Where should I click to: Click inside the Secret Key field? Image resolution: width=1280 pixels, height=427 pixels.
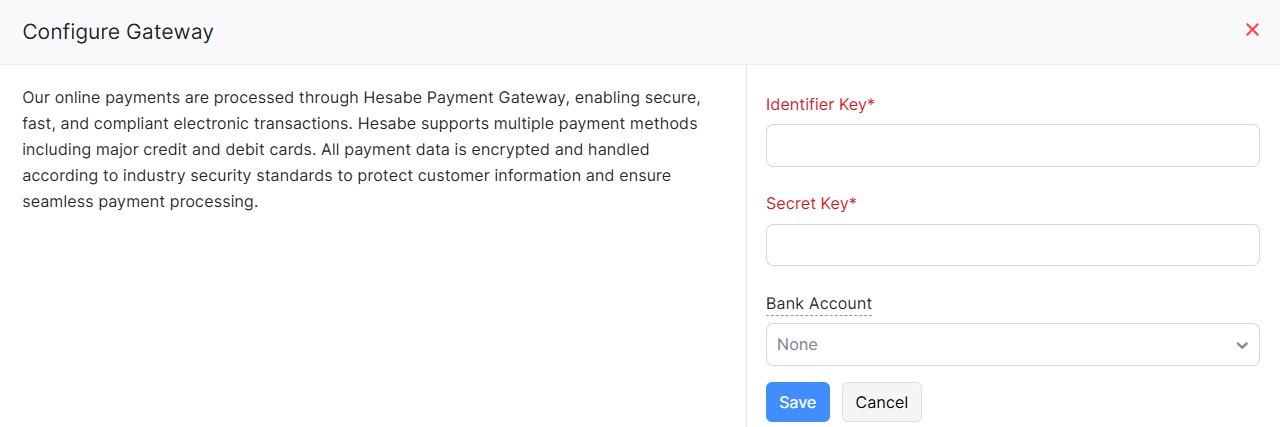coord(1012,245)
